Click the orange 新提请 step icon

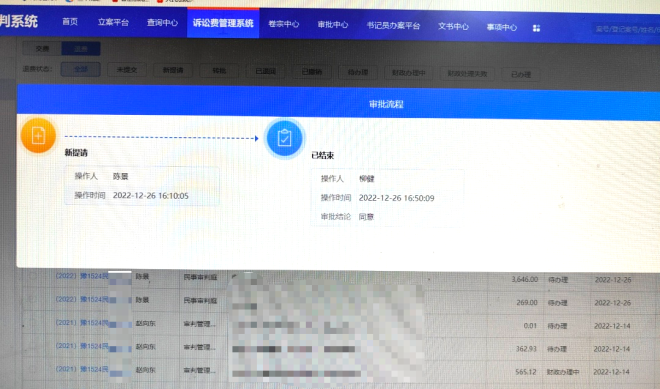[x=38, y=136]
